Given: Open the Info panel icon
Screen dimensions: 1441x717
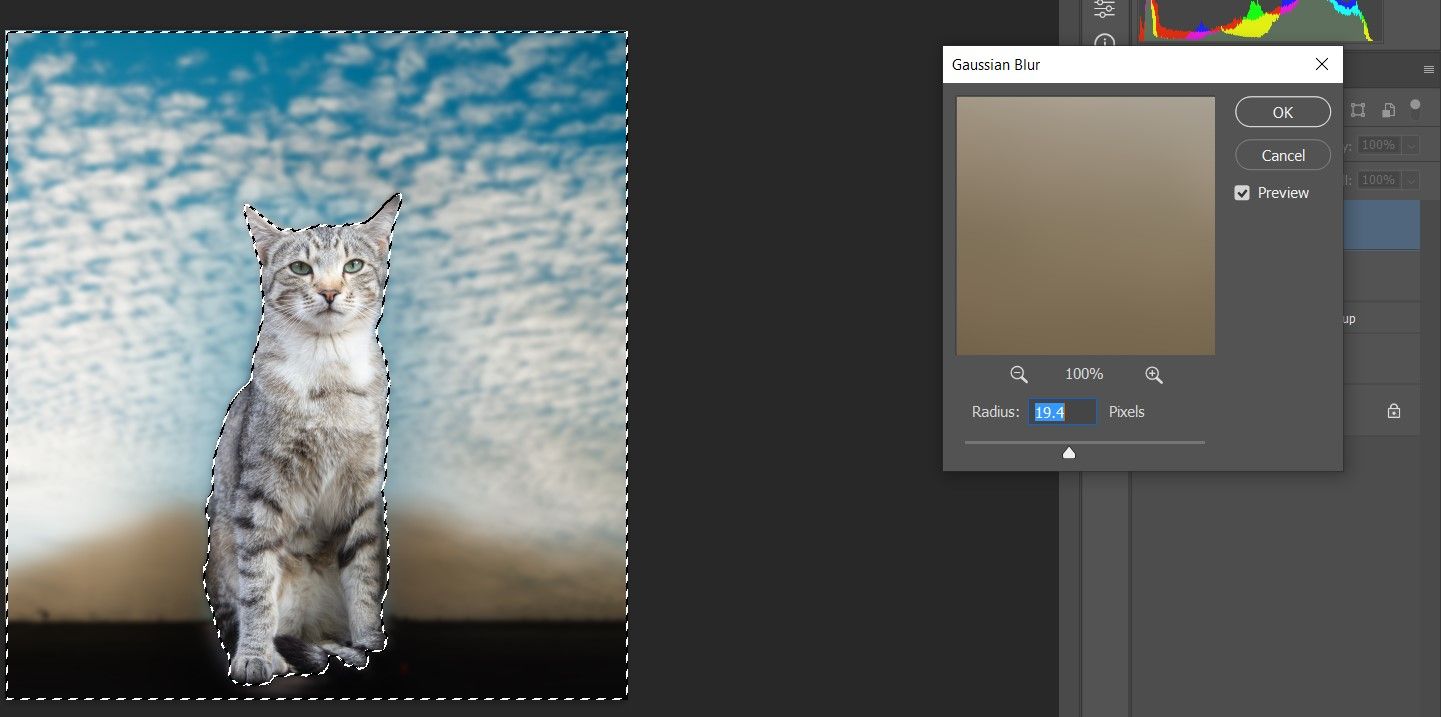Looking at the screenshot, I should tap(1104, 42).
